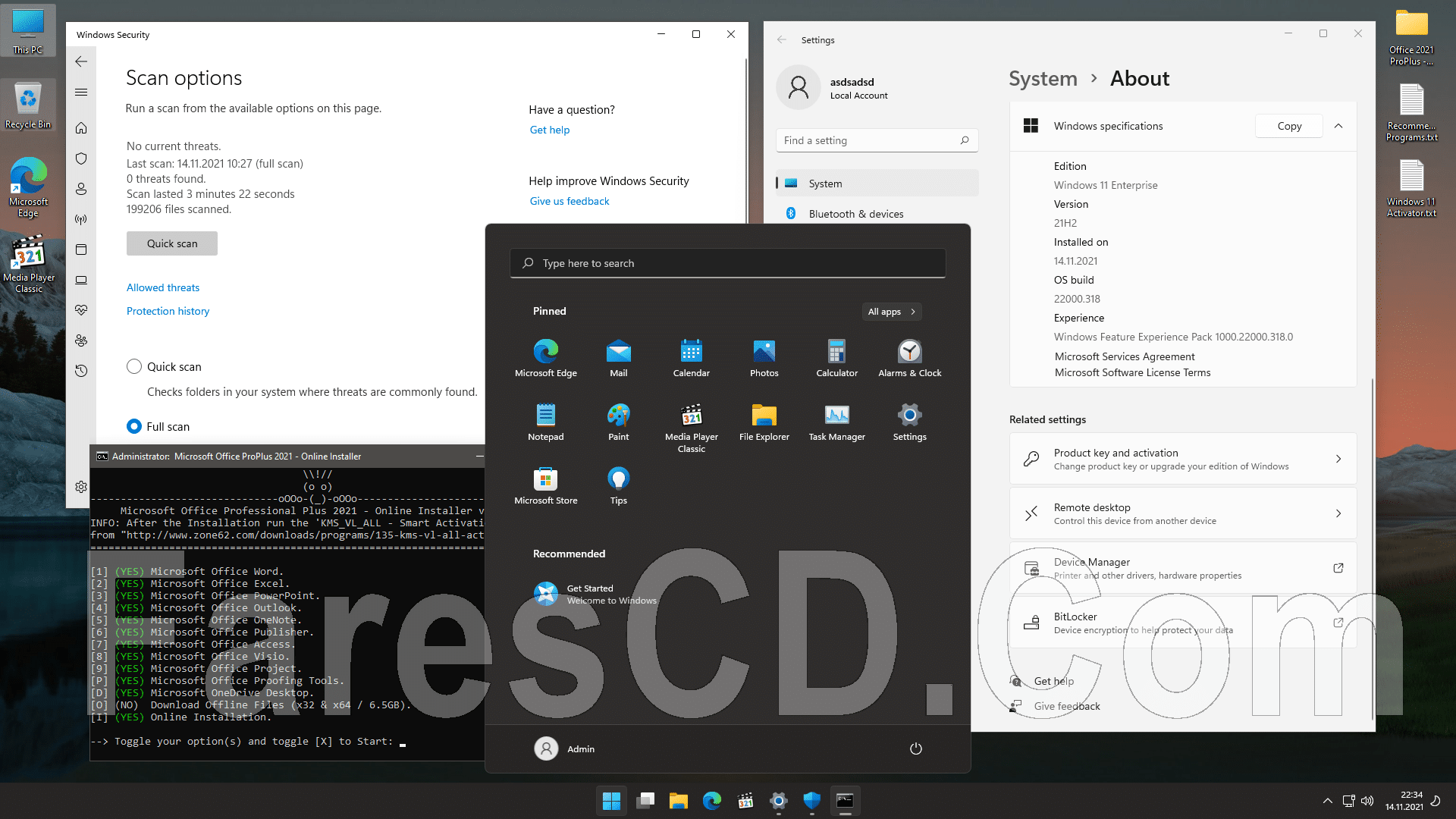Open Alarms & Clock pinned app
The image size is (1456, 819).
910,358
